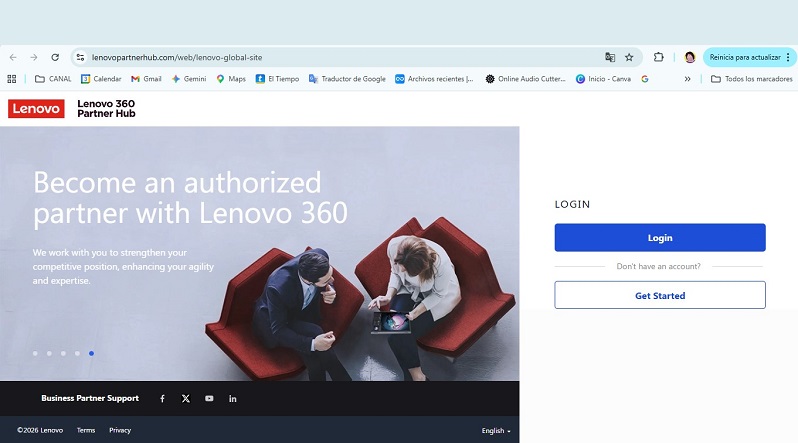Select the third carousel dot
The height and width of the screenshot is (443, 798).
63,353
